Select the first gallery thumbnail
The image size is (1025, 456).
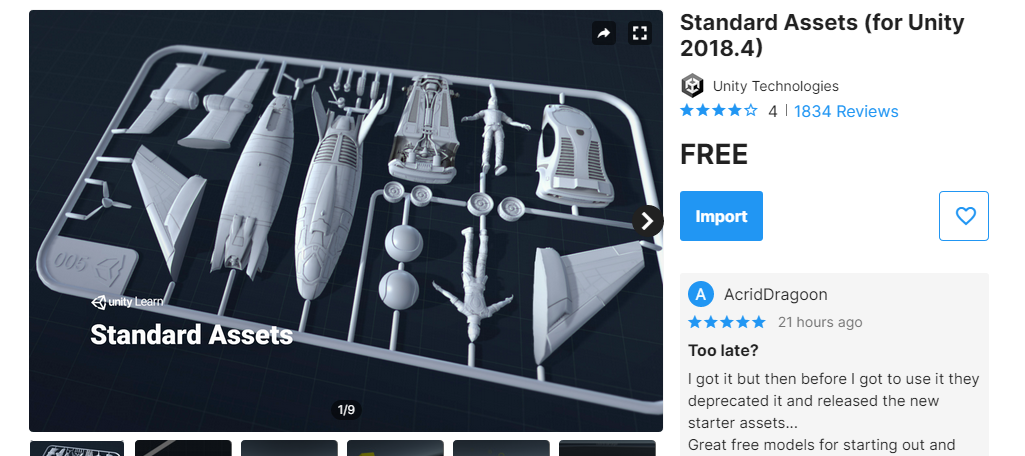(x=77, y=448)
